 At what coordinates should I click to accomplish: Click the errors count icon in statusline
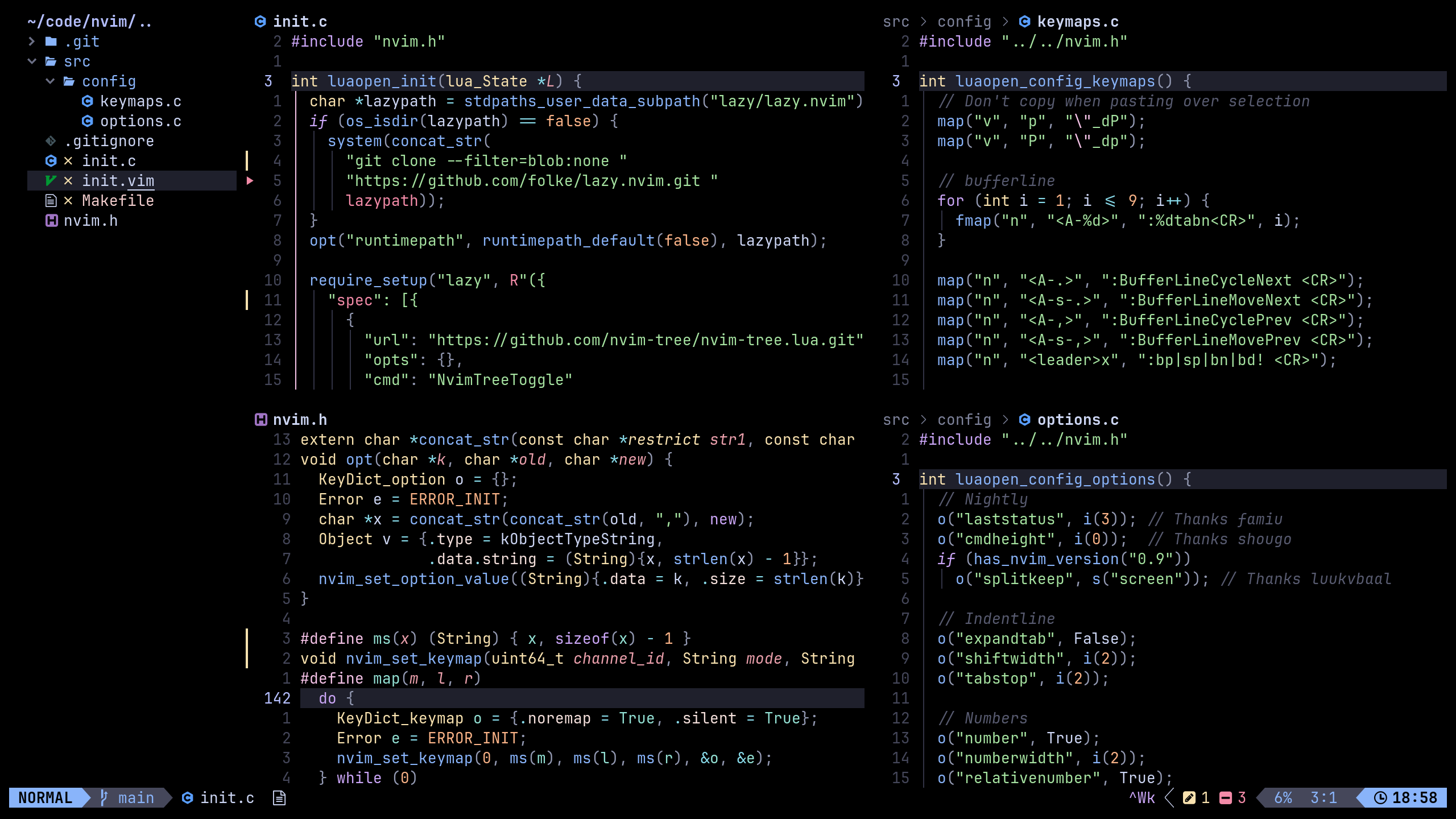tap(1226, 797)
